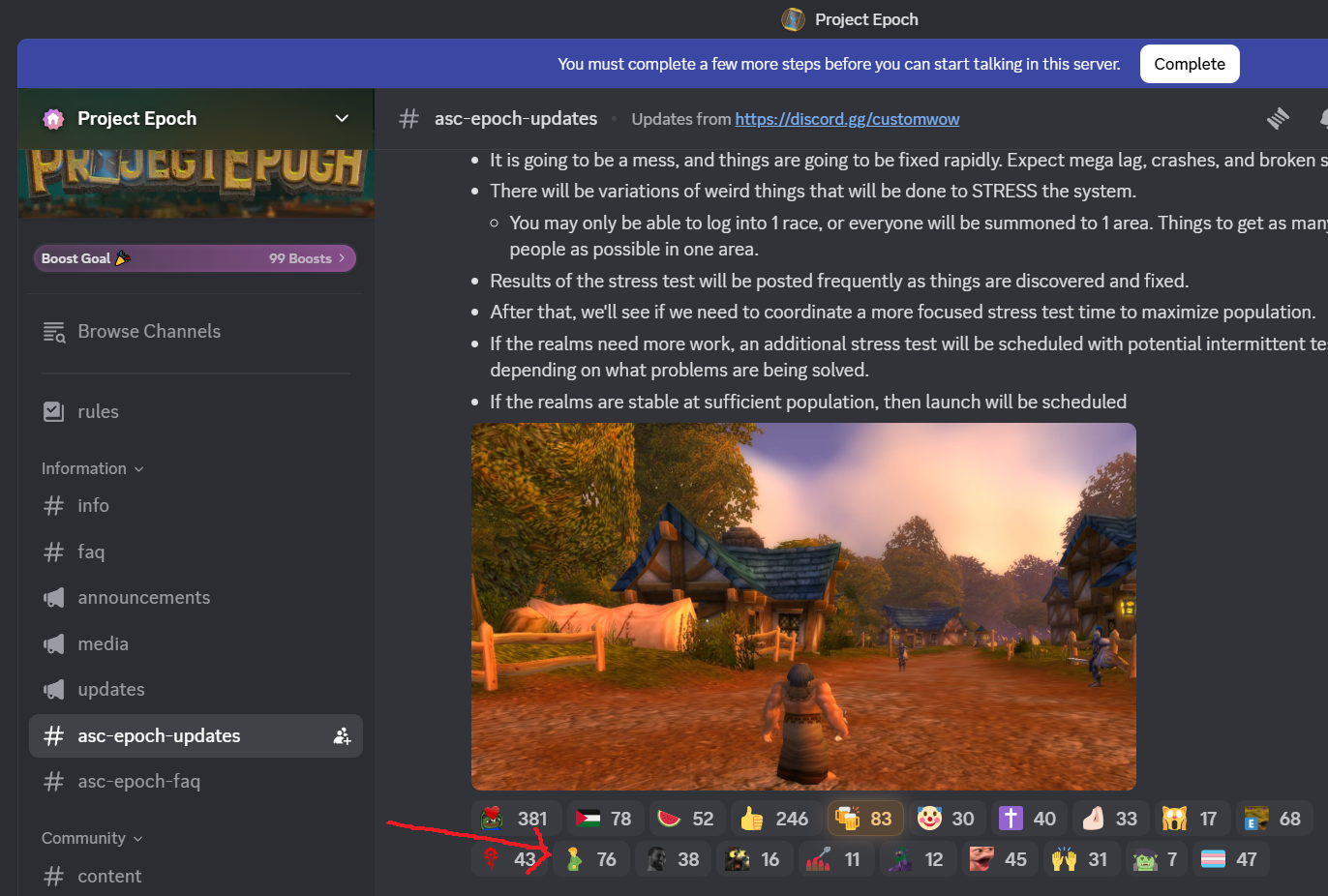
Task: Open the discord.gg/customwow link
Action: coord(847,119)
